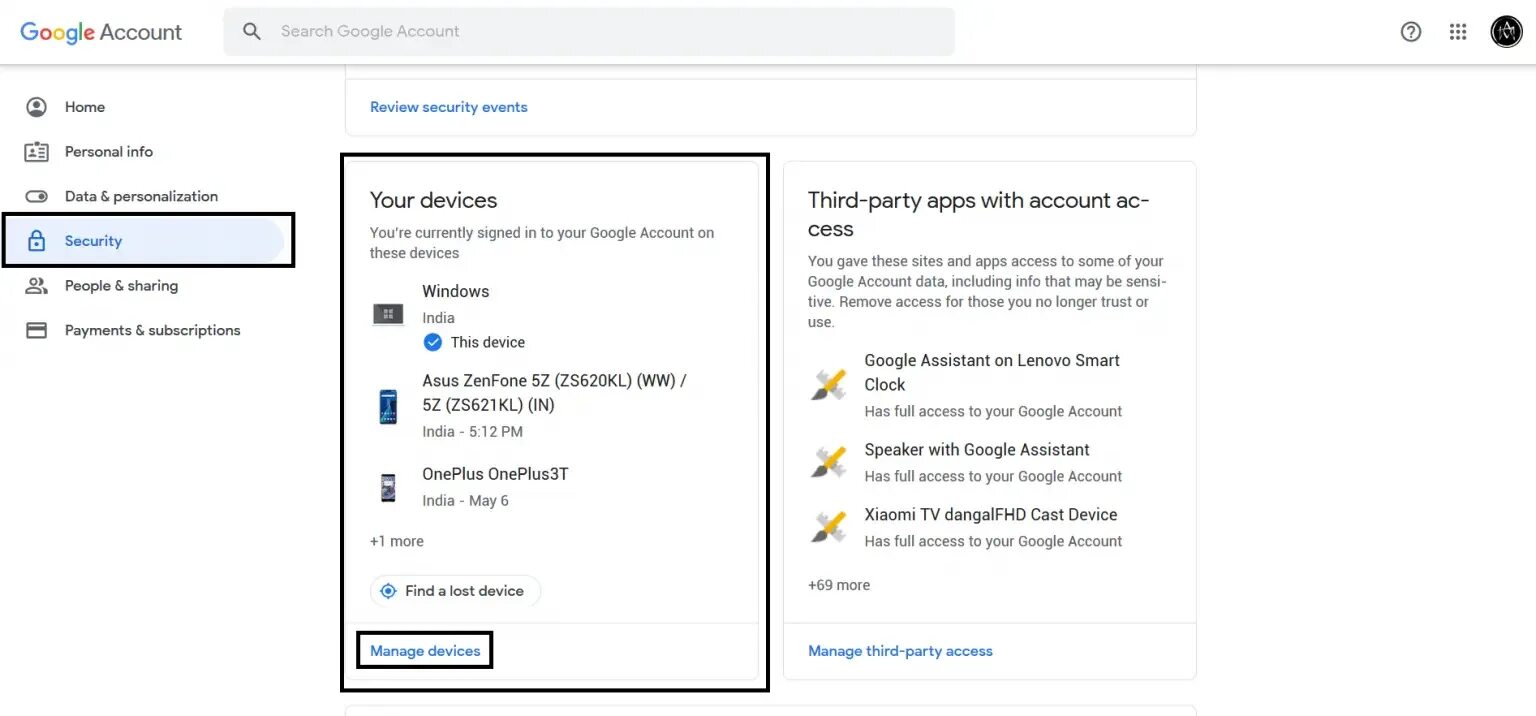Click the Speaker with Google Assistant app icon
The width and height of the screenshot is (1536, 716).
[x=827, y=461]
